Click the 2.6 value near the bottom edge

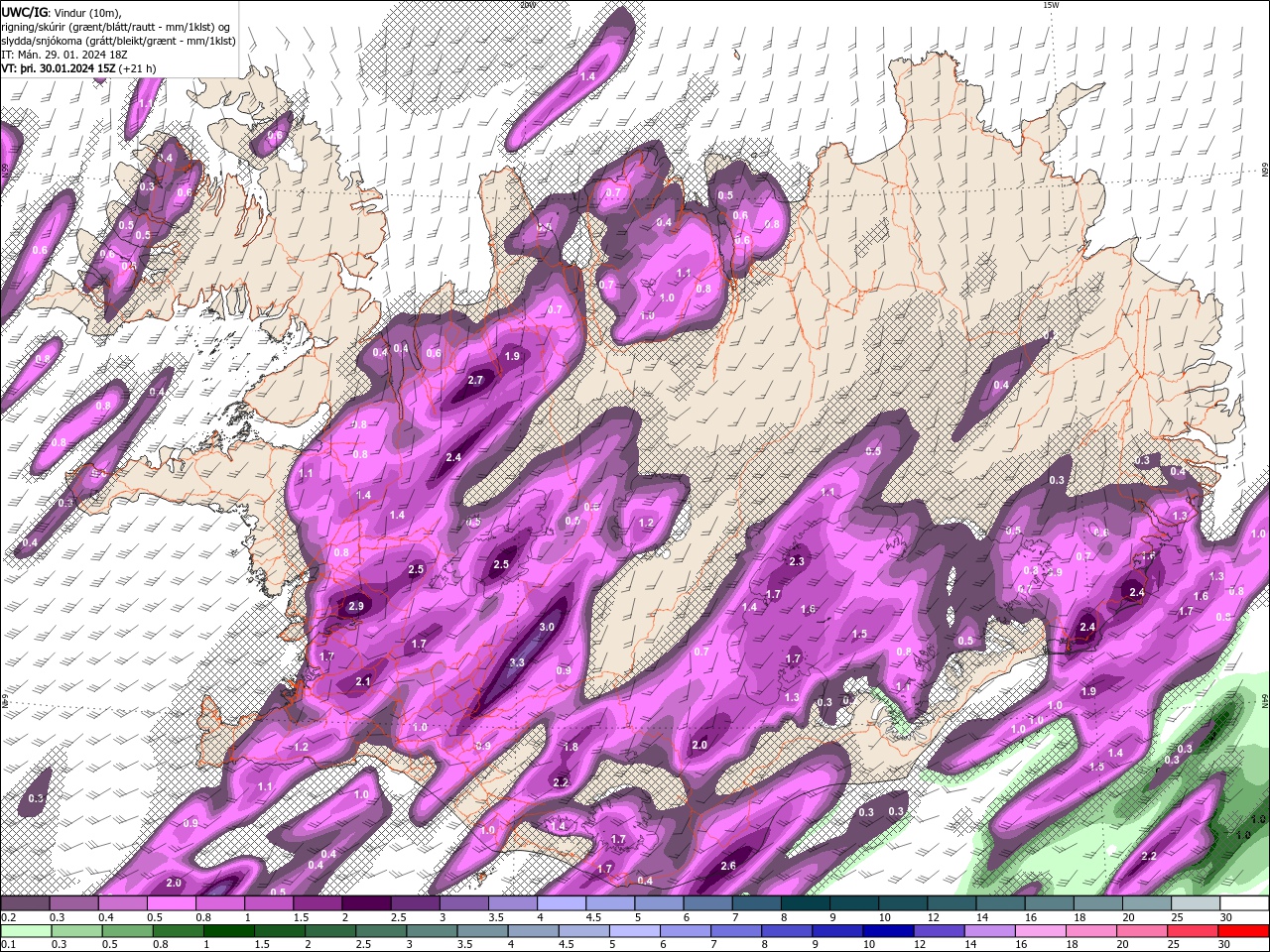[x=728, y=866]
